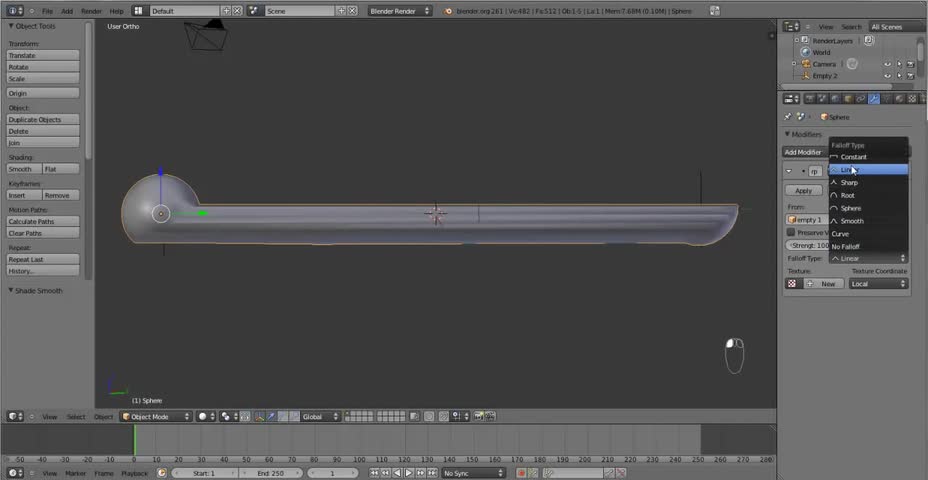Jump to previous keyframe

pyautogui.click(x=385, y=473)
